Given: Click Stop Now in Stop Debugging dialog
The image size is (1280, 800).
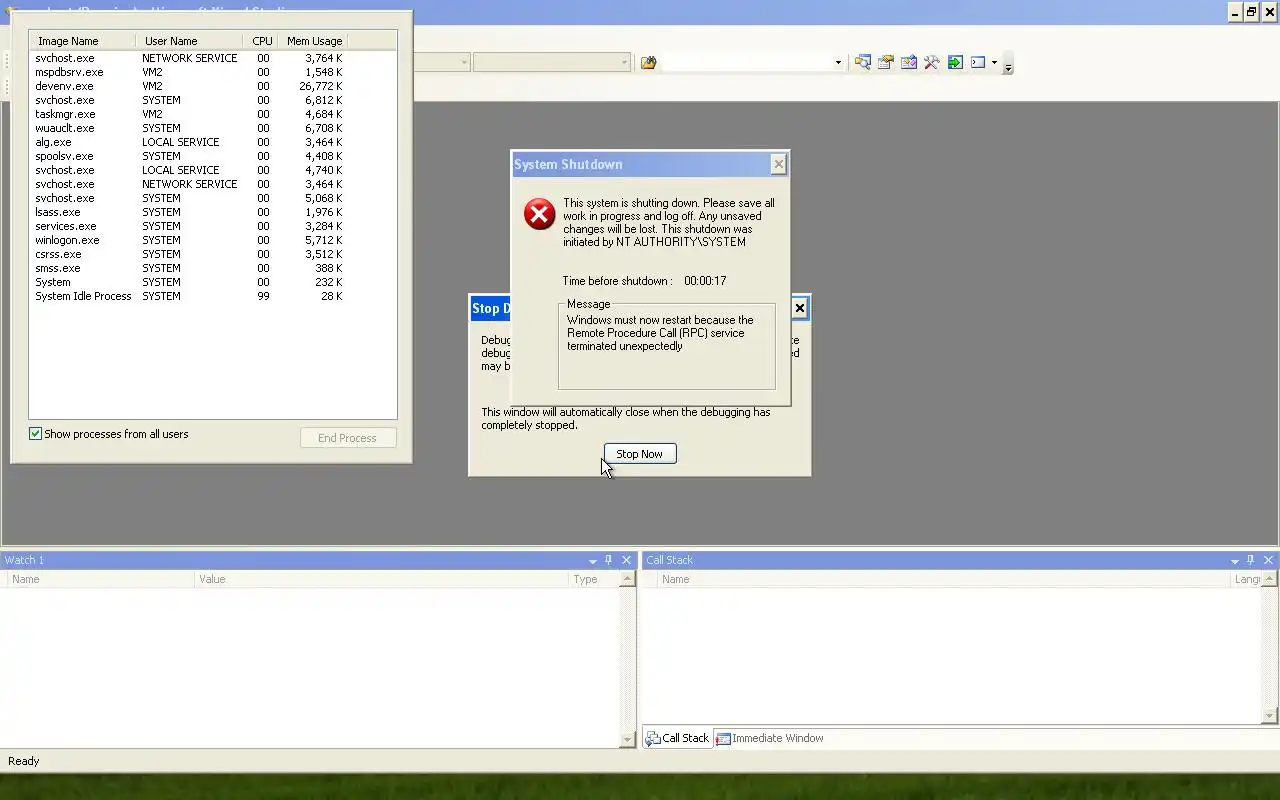Looking at the screenshot, I should pyautogui.click(x=640, y=454).
